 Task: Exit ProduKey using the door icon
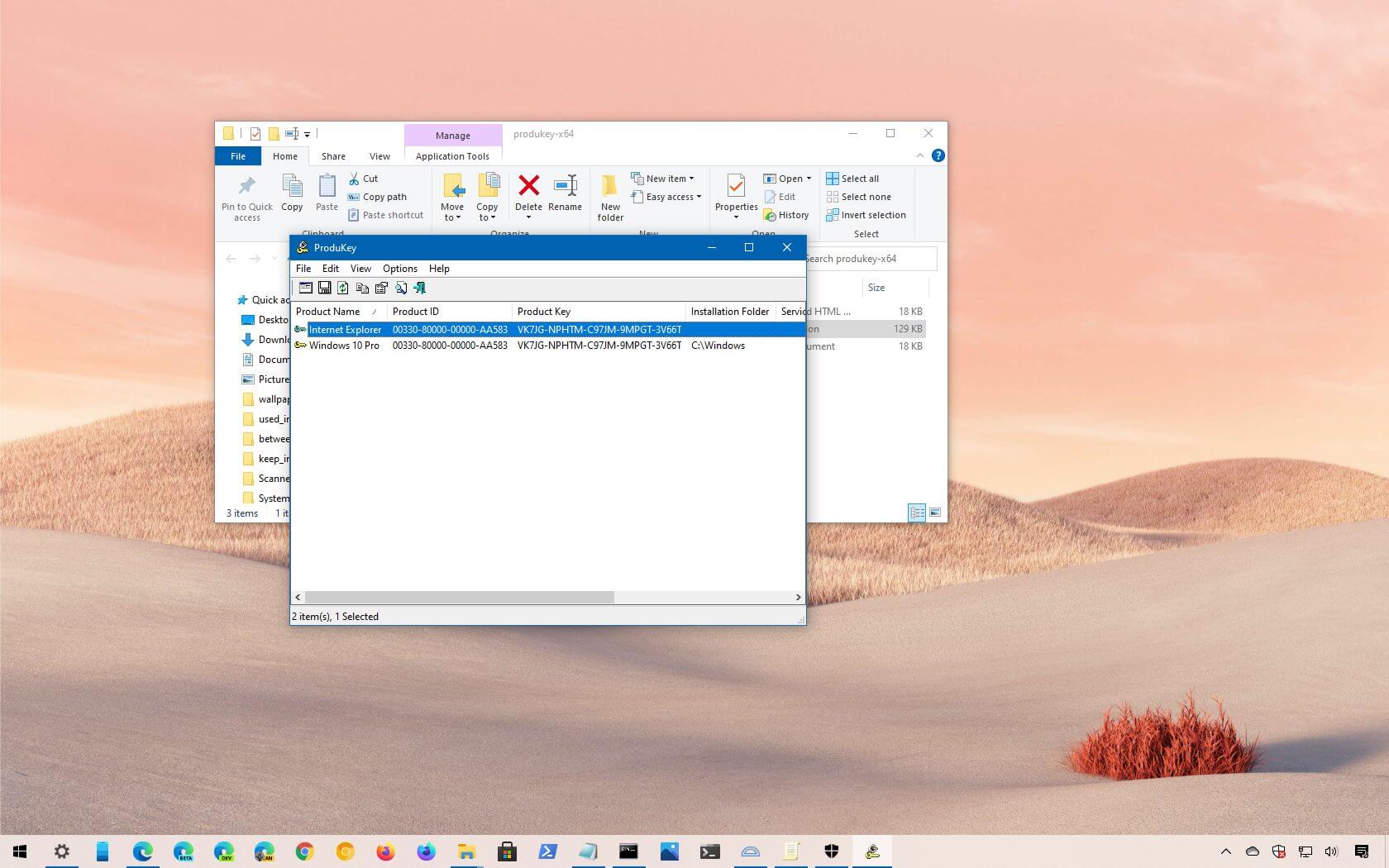coord(419,288)
